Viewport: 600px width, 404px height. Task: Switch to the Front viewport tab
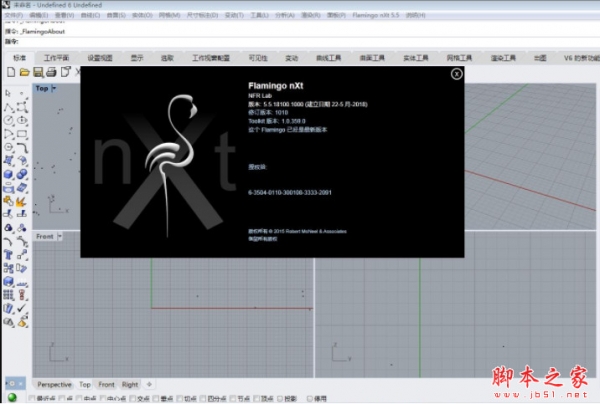pos(106,384)
